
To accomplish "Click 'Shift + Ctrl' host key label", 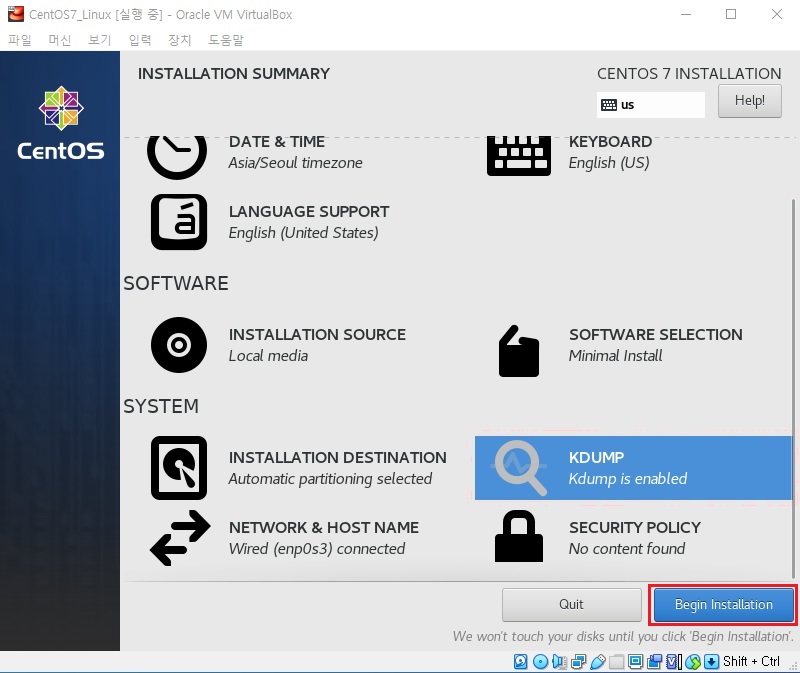I will tap(751, 661).
